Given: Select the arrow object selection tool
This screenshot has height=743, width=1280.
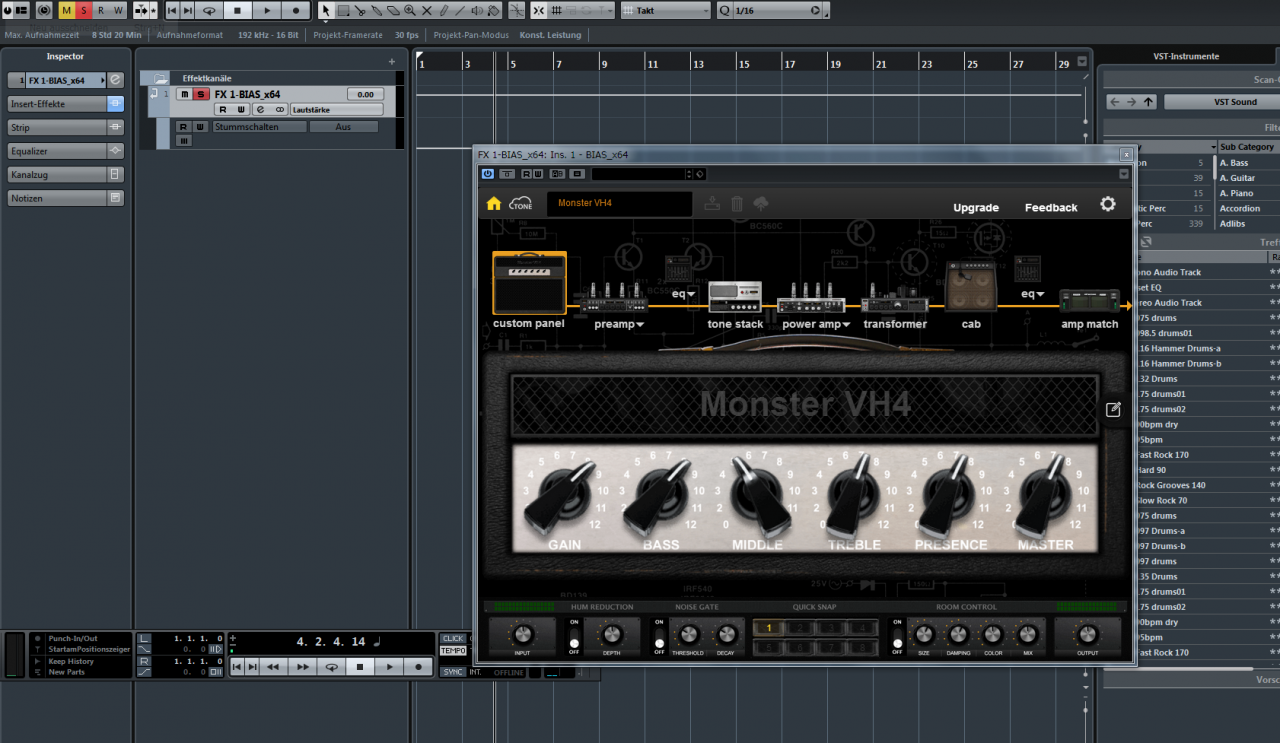Looking at the screenshot, I should [x=326, y=10].
